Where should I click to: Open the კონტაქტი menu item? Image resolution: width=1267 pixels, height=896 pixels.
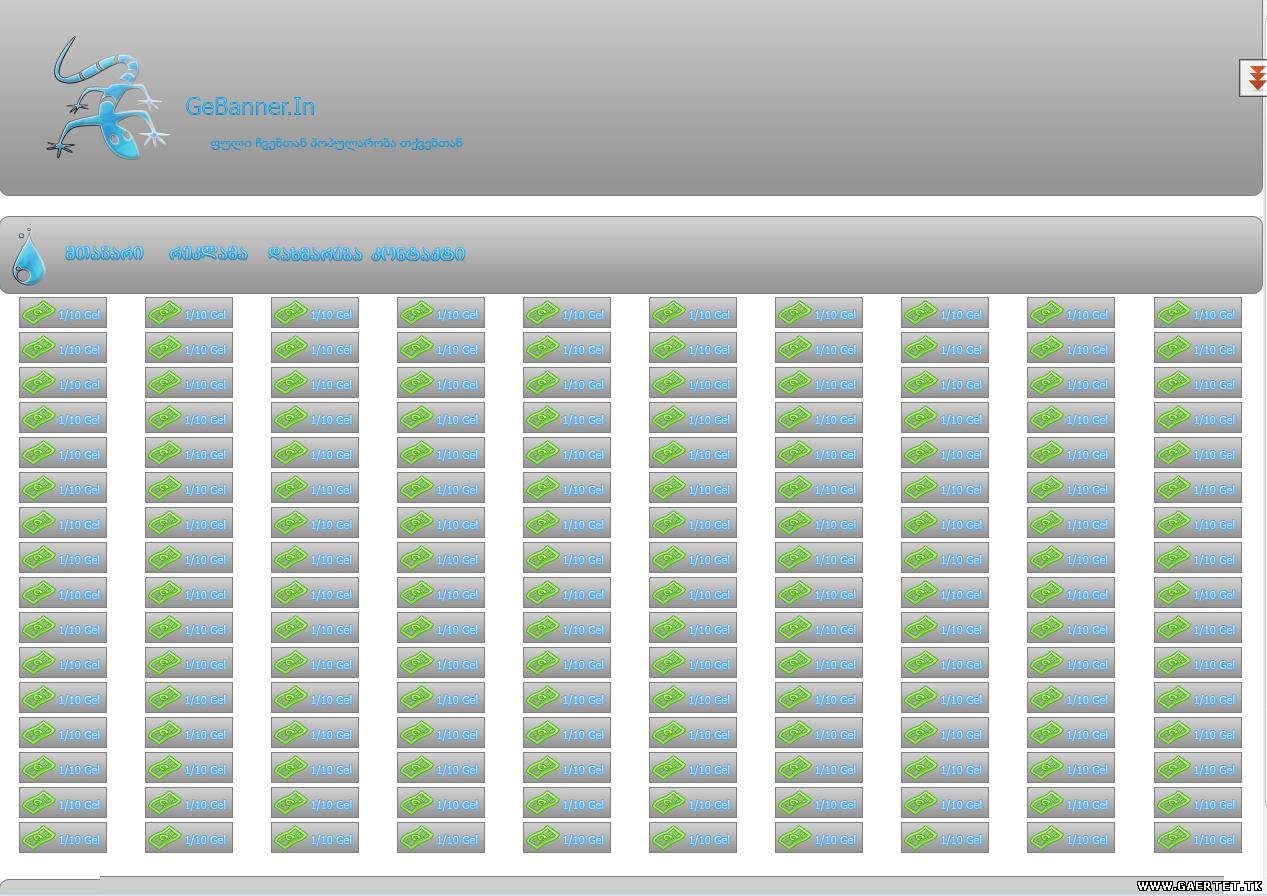(x=418, y=254)
